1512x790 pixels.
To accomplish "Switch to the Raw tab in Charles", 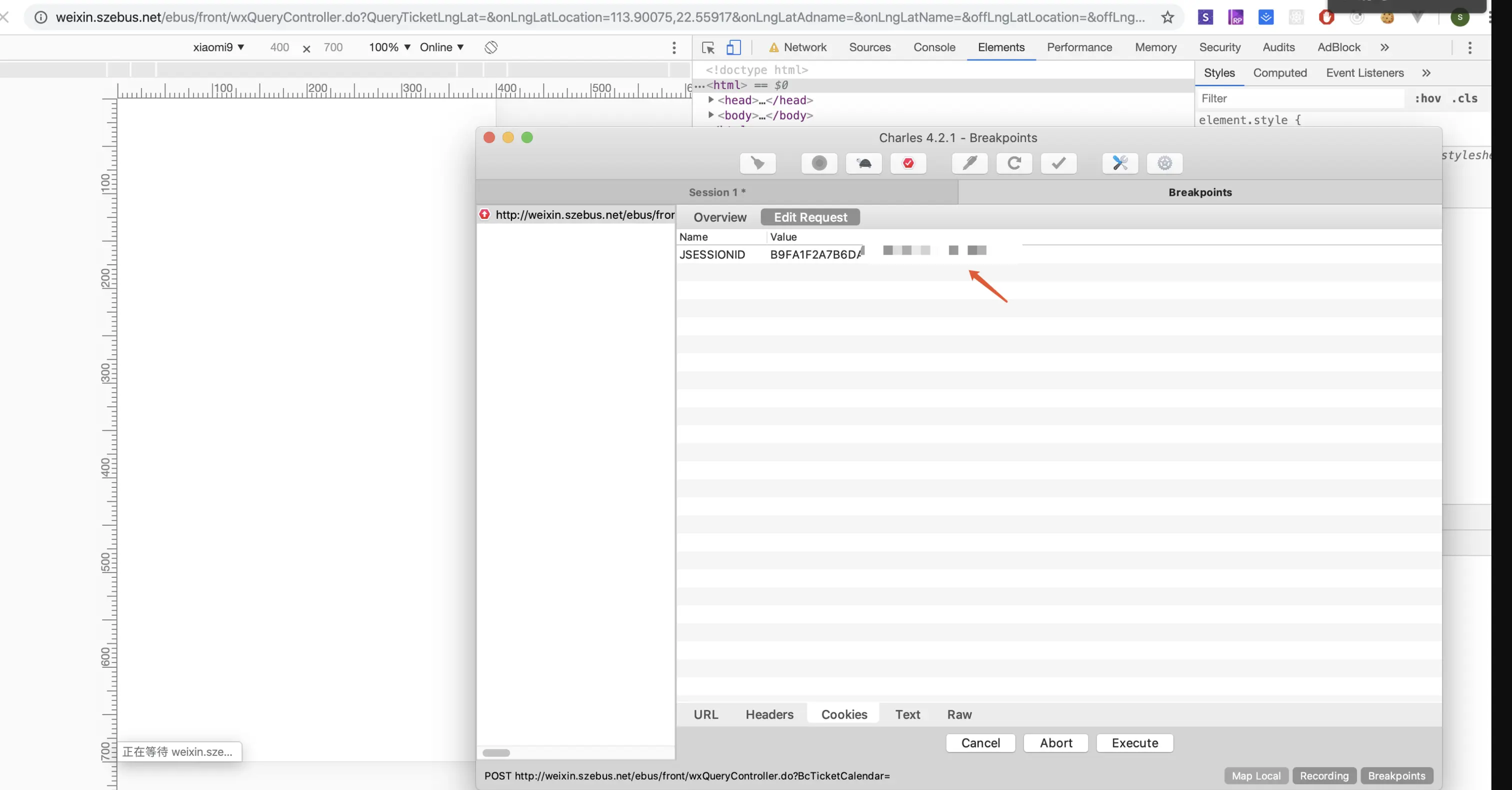I will (x=959, y=714).
